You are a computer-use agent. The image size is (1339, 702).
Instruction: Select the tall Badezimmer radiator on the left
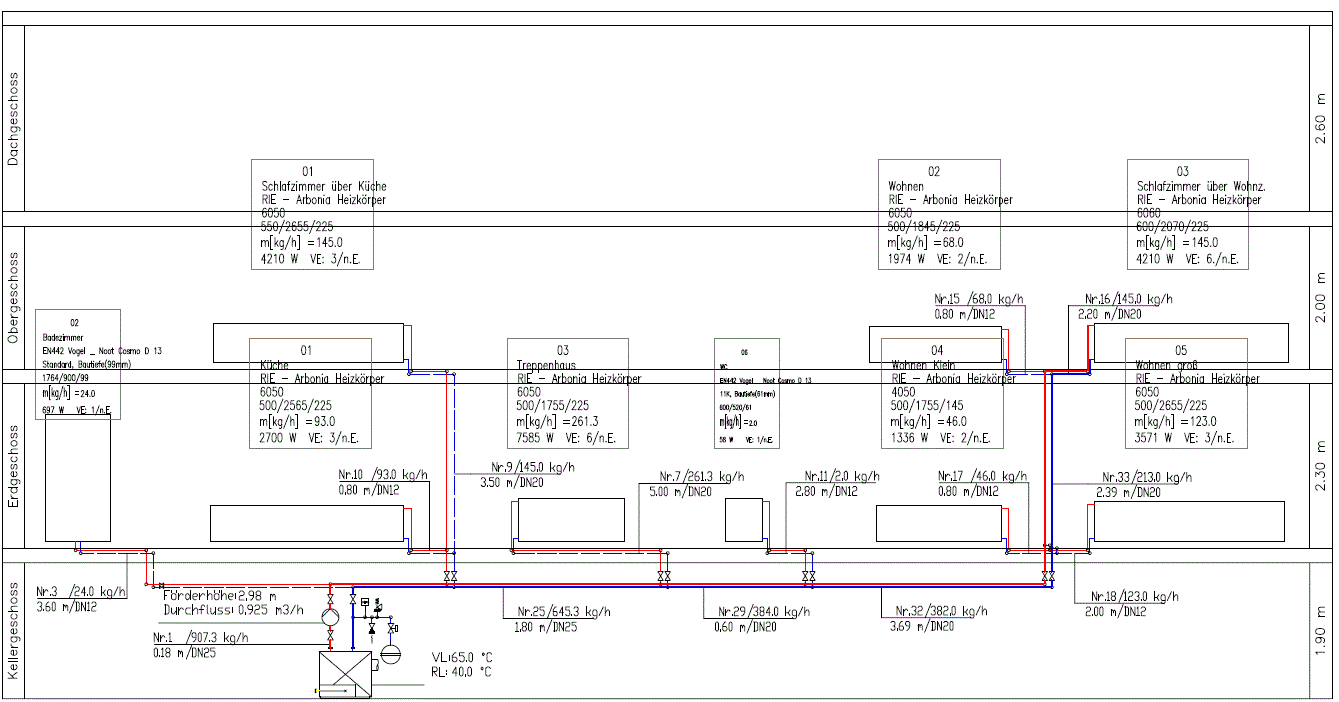[x=77, y=479]
